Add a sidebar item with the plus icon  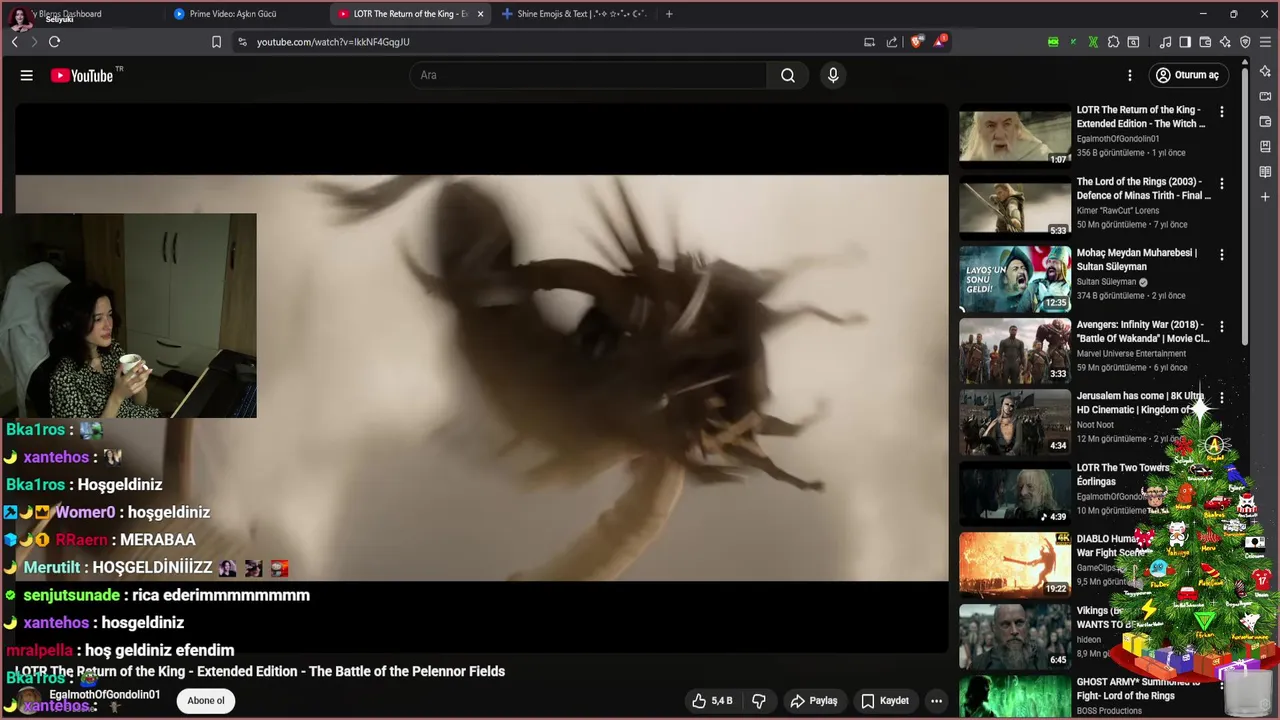[1265, 197]
